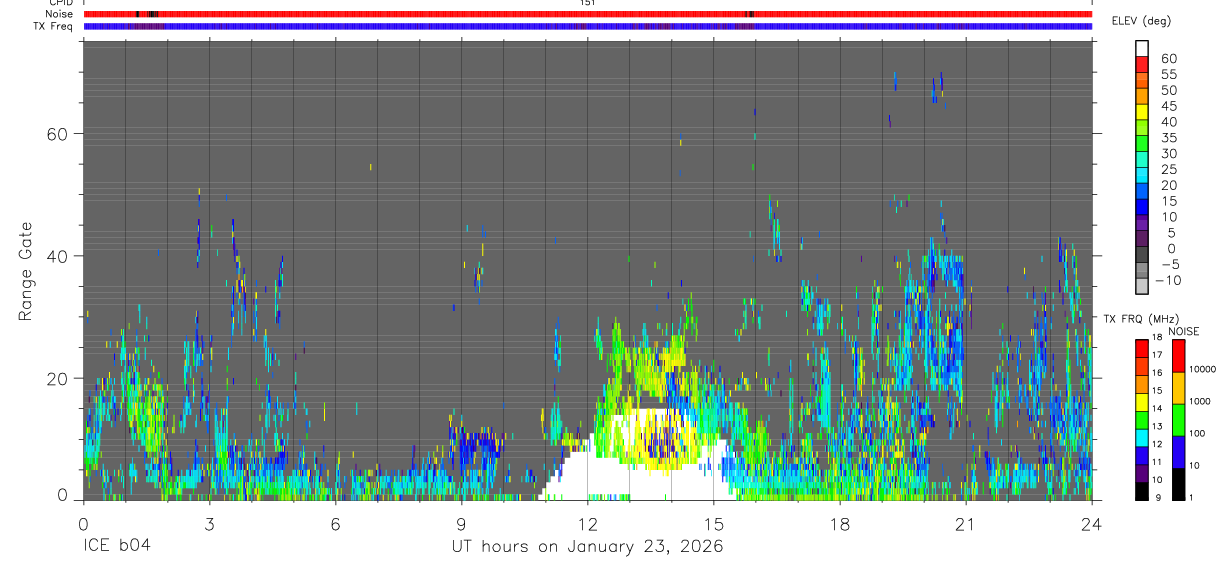
Task: Click the '3' tick label on the UT hours axis
Action: [209, 524]
